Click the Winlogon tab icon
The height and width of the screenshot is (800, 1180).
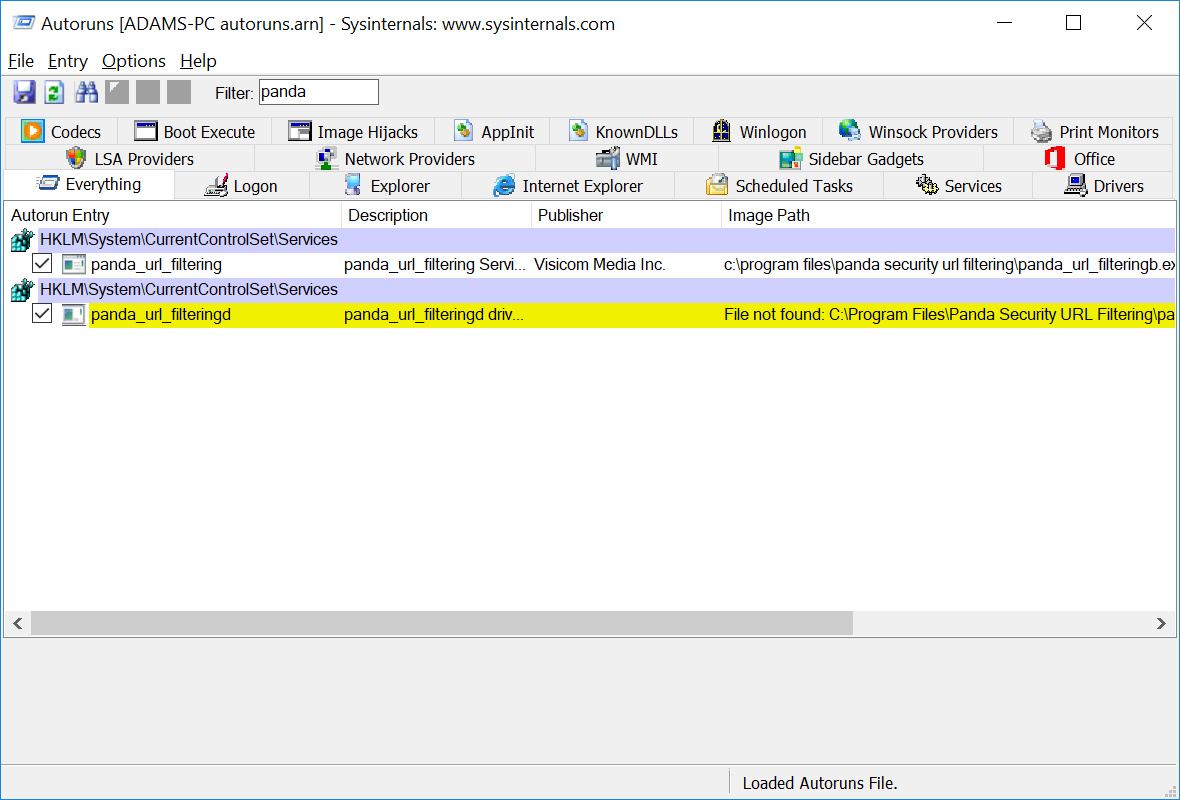[722, 131]
